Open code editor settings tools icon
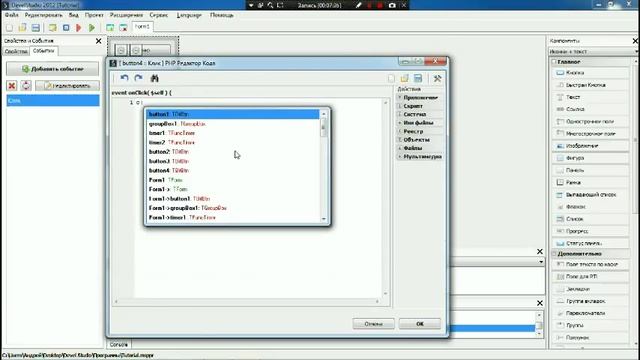Image resolution: width=640 pixels, height=360 pixels. click(x=437, y=78)
